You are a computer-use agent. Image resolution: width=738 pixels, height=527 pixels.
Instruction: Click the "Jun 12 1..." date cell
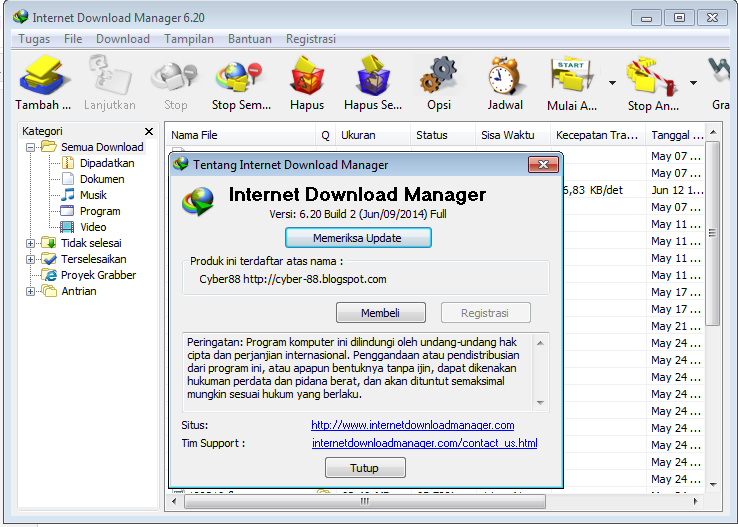677,190
